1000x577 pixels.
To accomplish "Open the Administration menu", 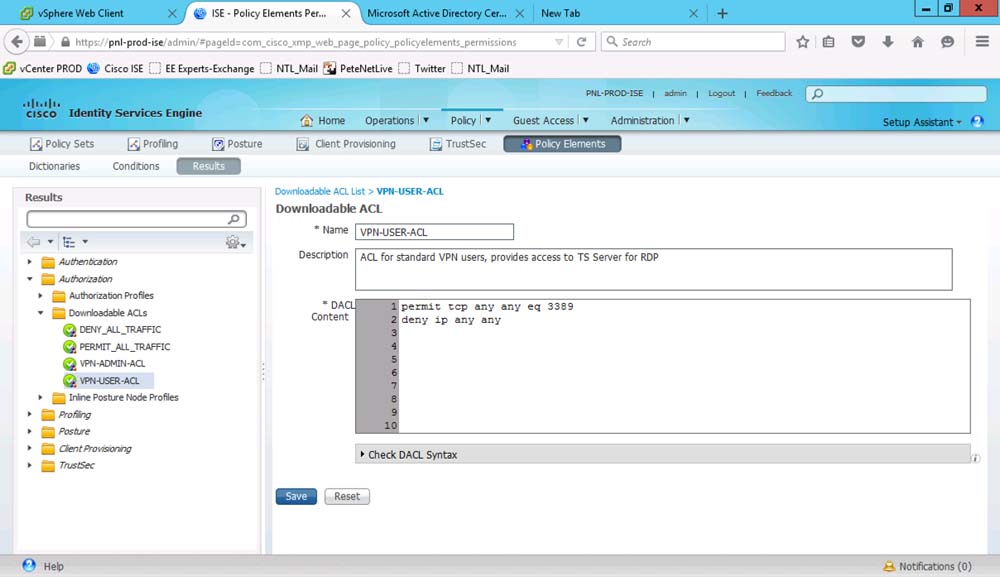I will [x=642, y=121].
